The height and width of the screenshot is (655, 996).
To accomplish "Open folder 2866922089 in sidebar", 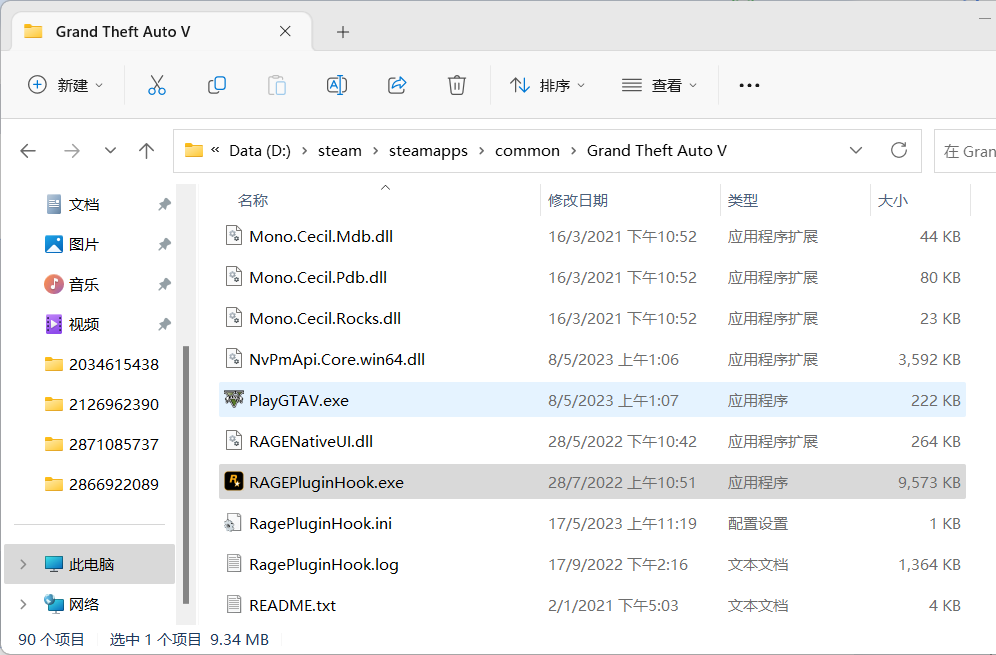I will tap(102, 485).
